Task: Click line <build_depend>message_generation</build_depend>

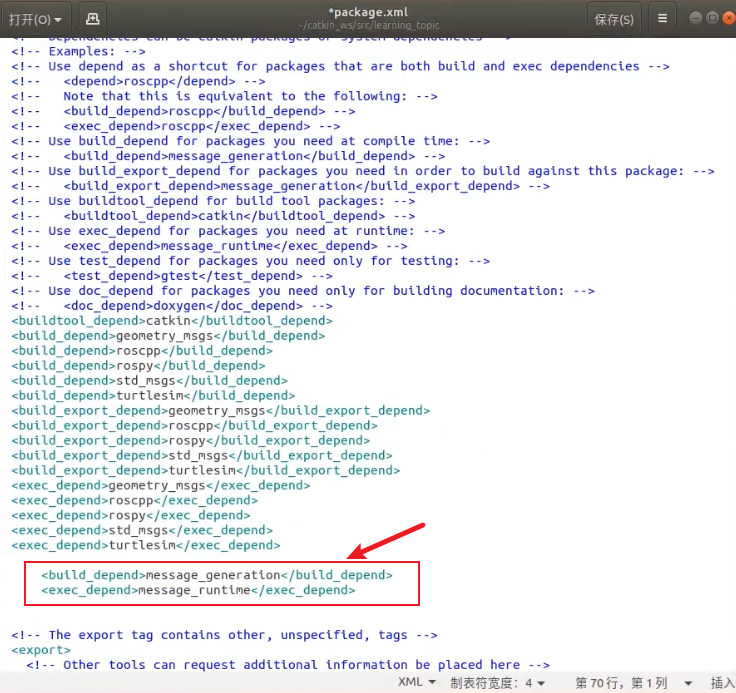Action: [x=217, y=576]
